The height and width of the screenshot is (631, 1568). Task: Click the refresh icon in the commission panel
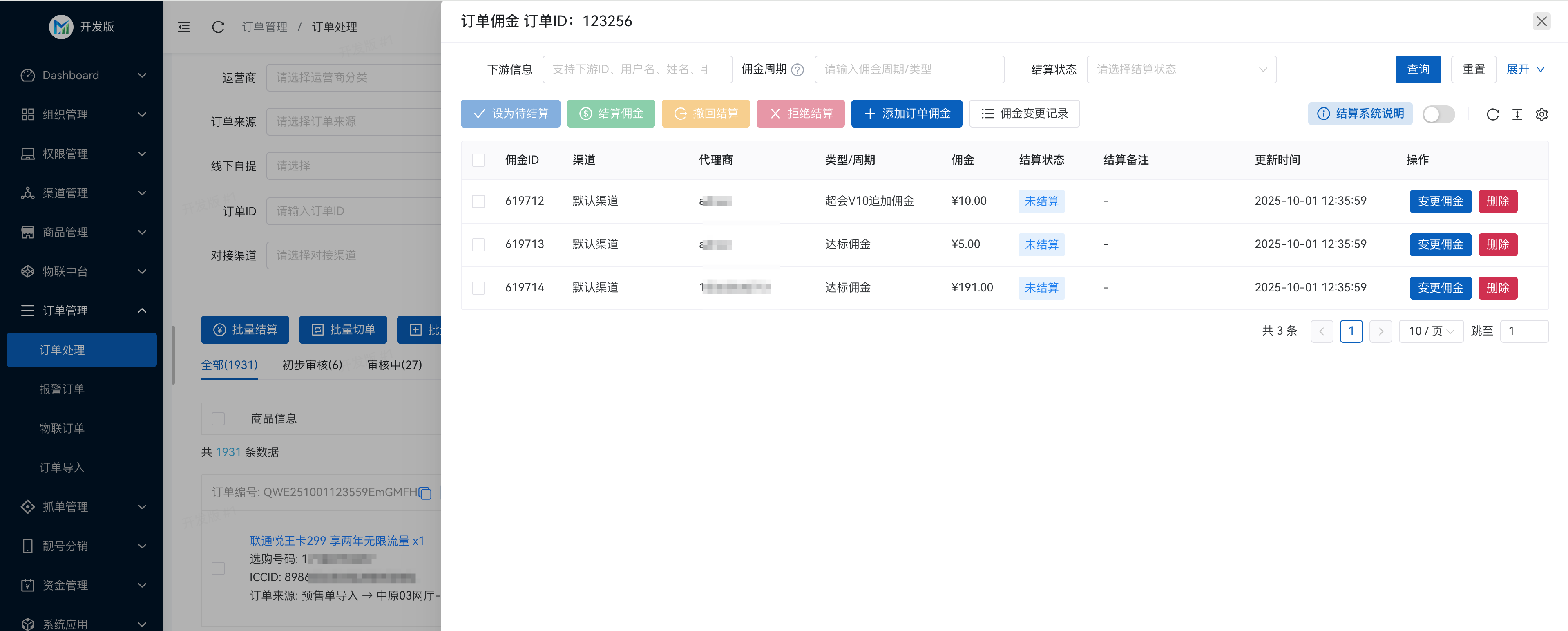(x=1492, y=114)
